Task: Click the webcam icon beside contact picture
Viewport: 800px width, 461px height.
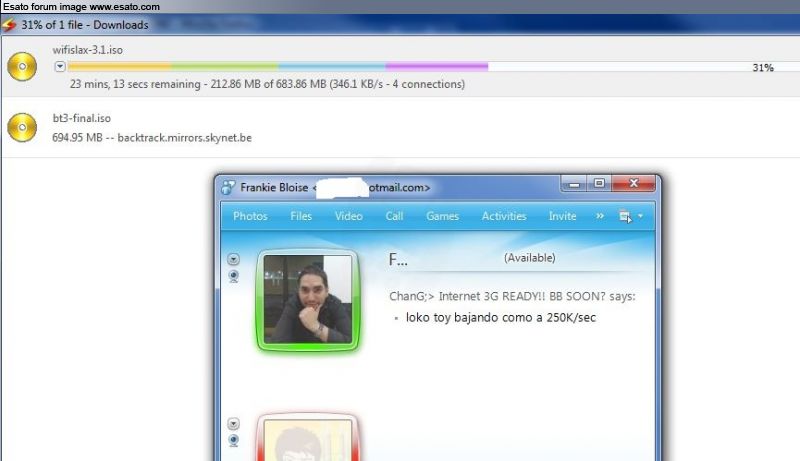Action: click(233, 277)
